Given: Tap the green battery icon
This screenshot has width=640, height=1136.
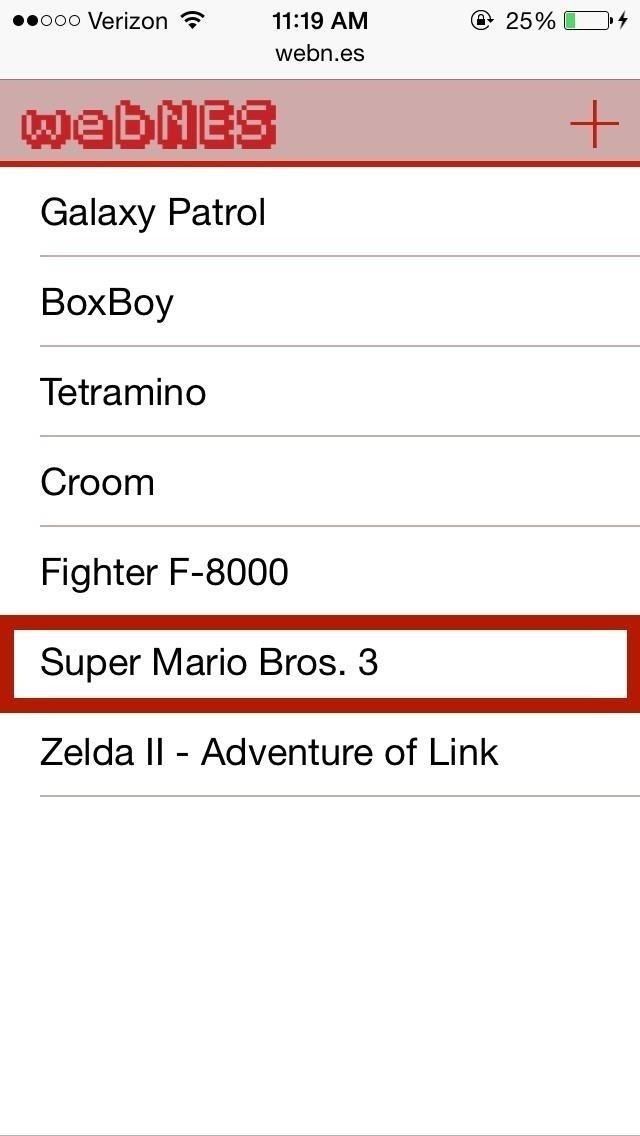Looking at the screenshot, I should (585, 21).
